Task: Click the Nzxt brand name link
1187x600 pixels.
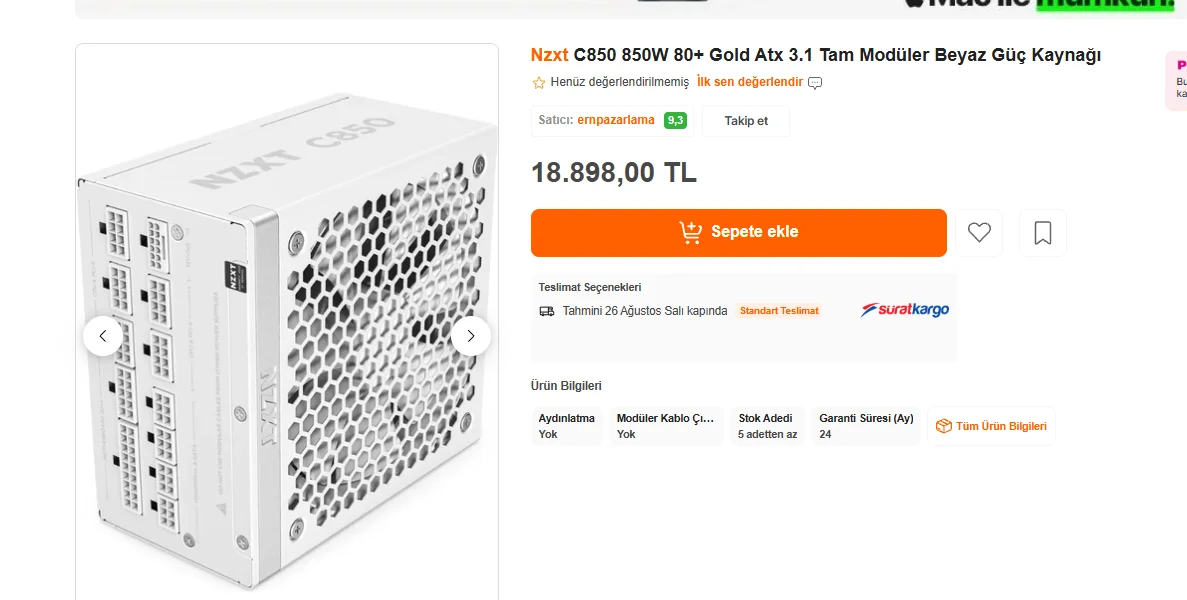Action: point(549,55)
